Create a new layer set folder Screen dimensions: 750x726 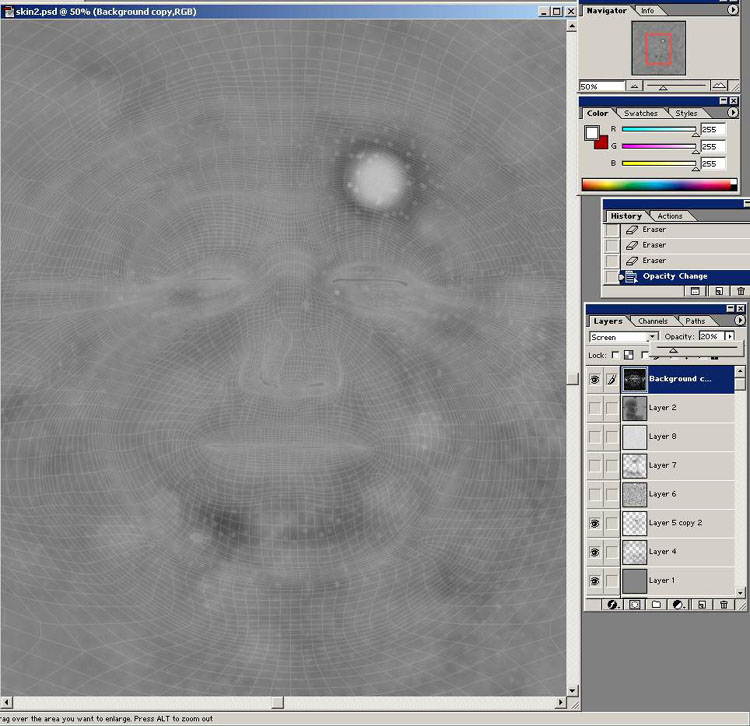[656, 605]
